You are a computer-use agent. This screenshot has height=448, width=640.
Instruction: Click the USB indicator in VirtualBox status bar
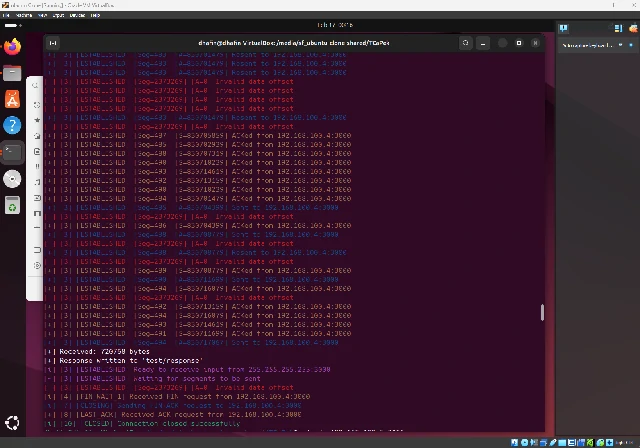point(553,442)
